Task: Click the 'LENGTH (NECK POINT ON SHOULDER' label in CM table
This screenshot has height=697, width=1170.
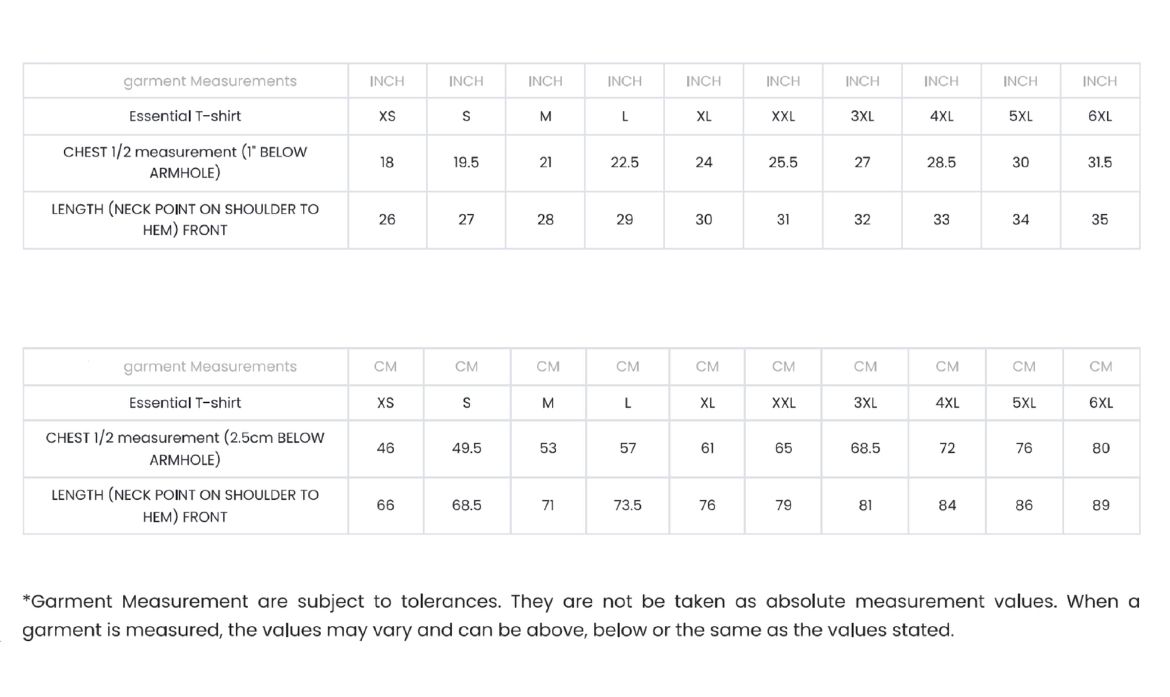Action: point(185,505)
